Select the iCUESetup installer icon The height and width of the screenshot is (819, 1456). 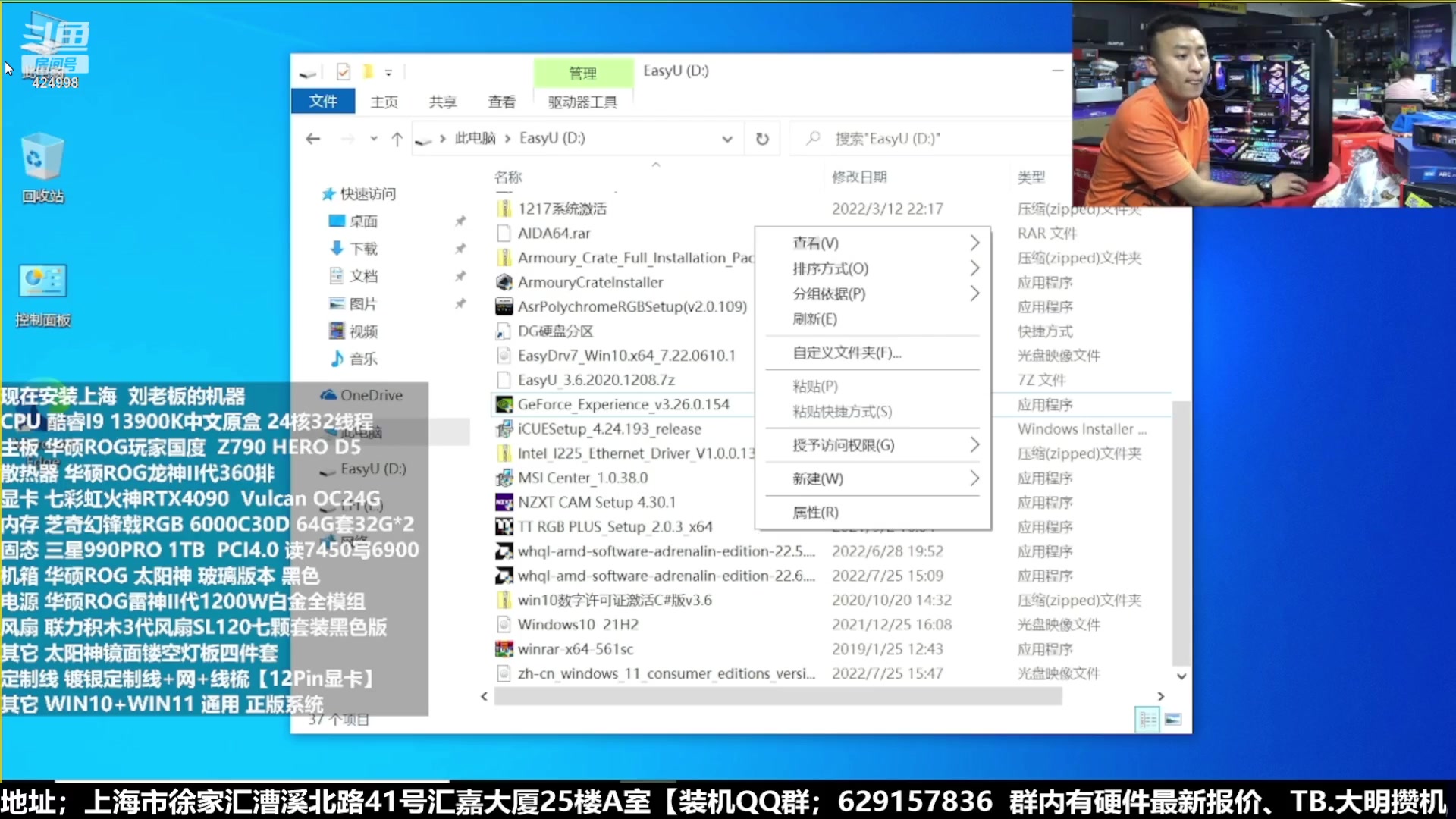click(x=504, y=429)
